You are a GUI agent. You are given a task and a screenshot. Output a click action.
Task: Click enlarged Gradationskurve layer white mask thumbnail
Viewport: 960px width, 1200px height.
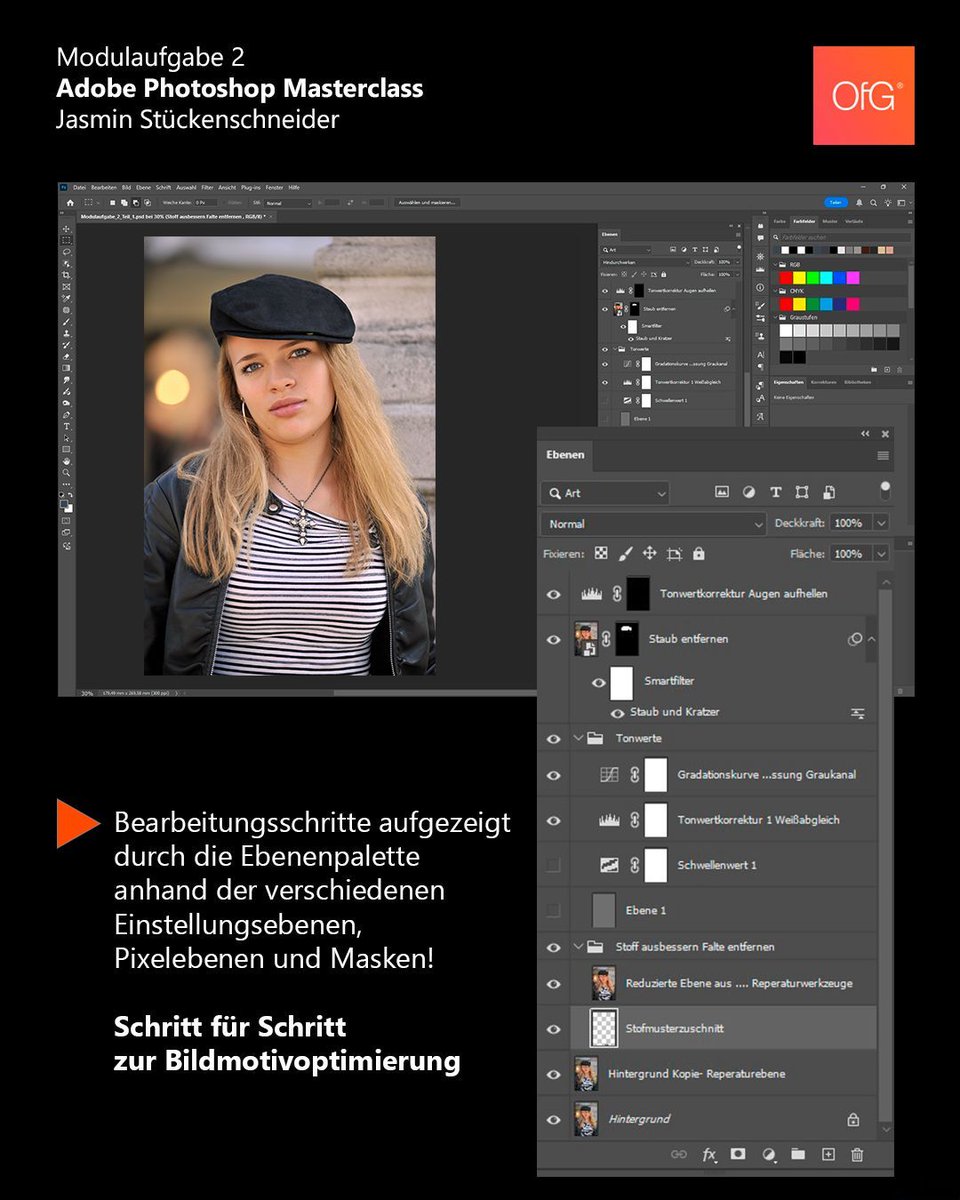pyautogui.click(x=656, y=774)
